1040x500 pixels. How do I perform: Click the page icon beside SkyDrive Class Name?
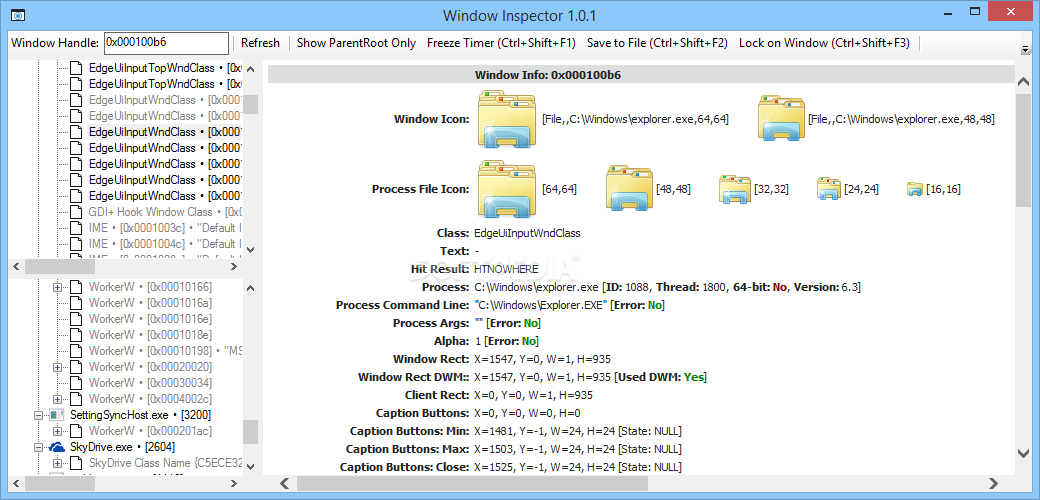(77, 462)
